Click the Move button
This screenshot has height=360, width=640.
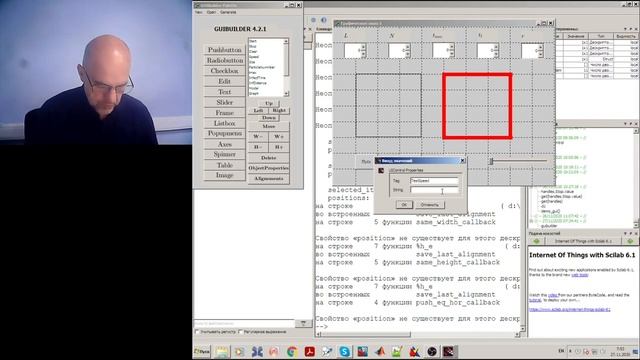[x=269, y=126]
